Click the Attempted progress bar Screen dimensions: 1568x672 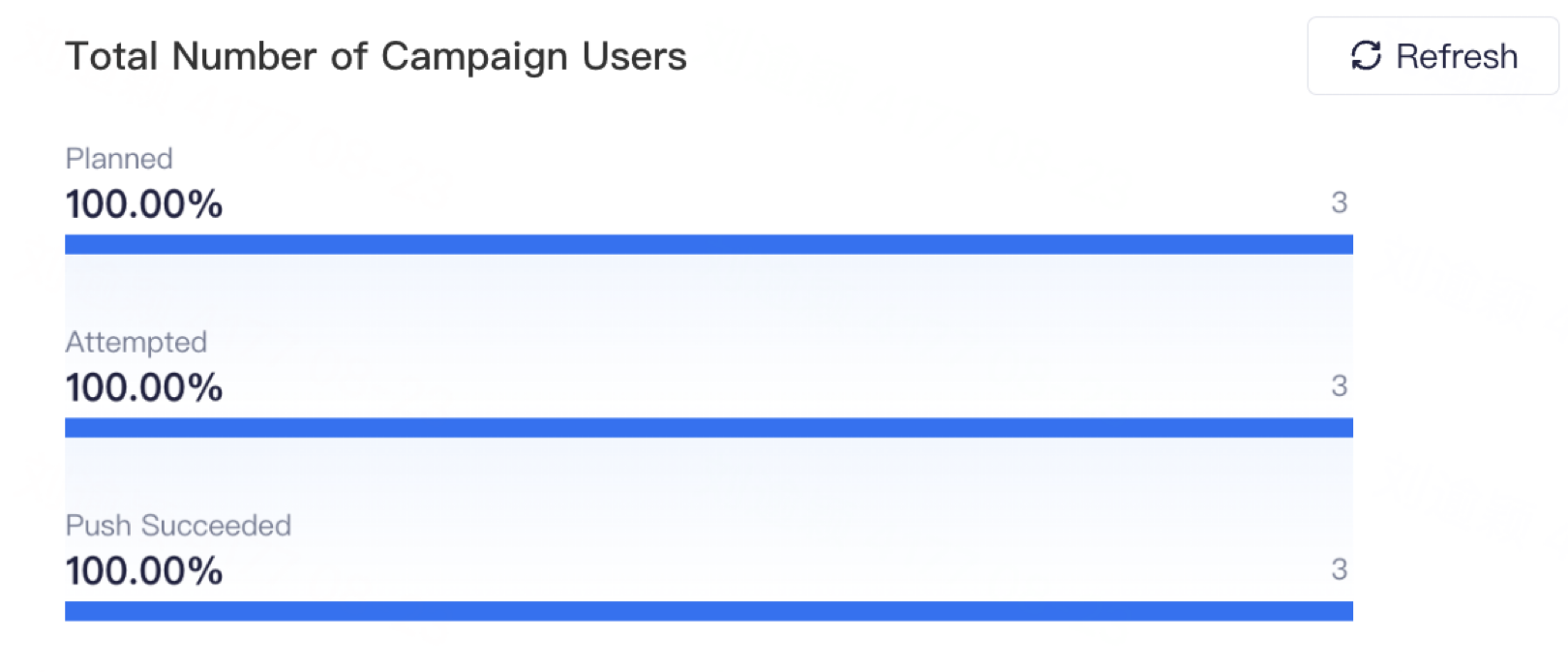click(709, 428)
